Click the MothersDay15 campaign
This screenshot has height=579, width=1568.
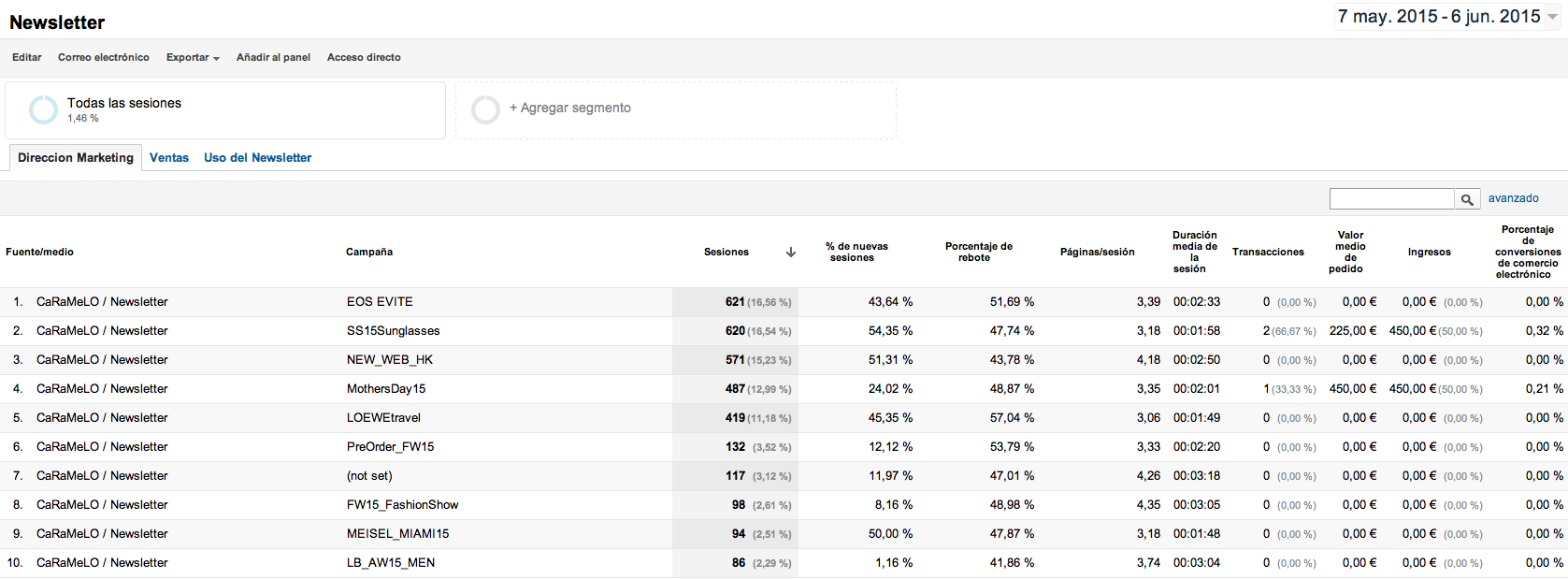(x=386, y=389)
